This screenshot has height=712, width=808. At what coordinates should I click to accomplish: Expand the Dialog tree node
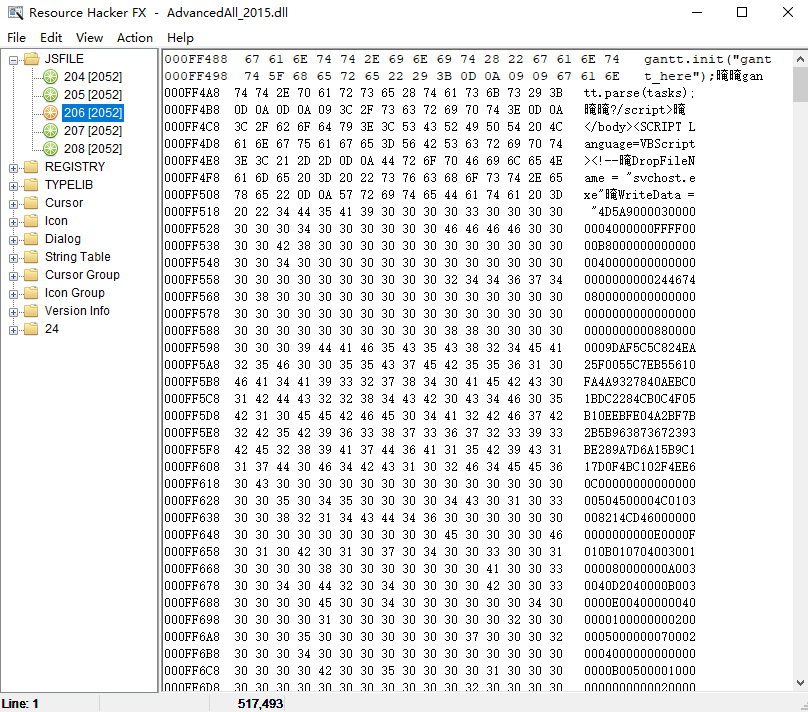[x=13, y=240]
